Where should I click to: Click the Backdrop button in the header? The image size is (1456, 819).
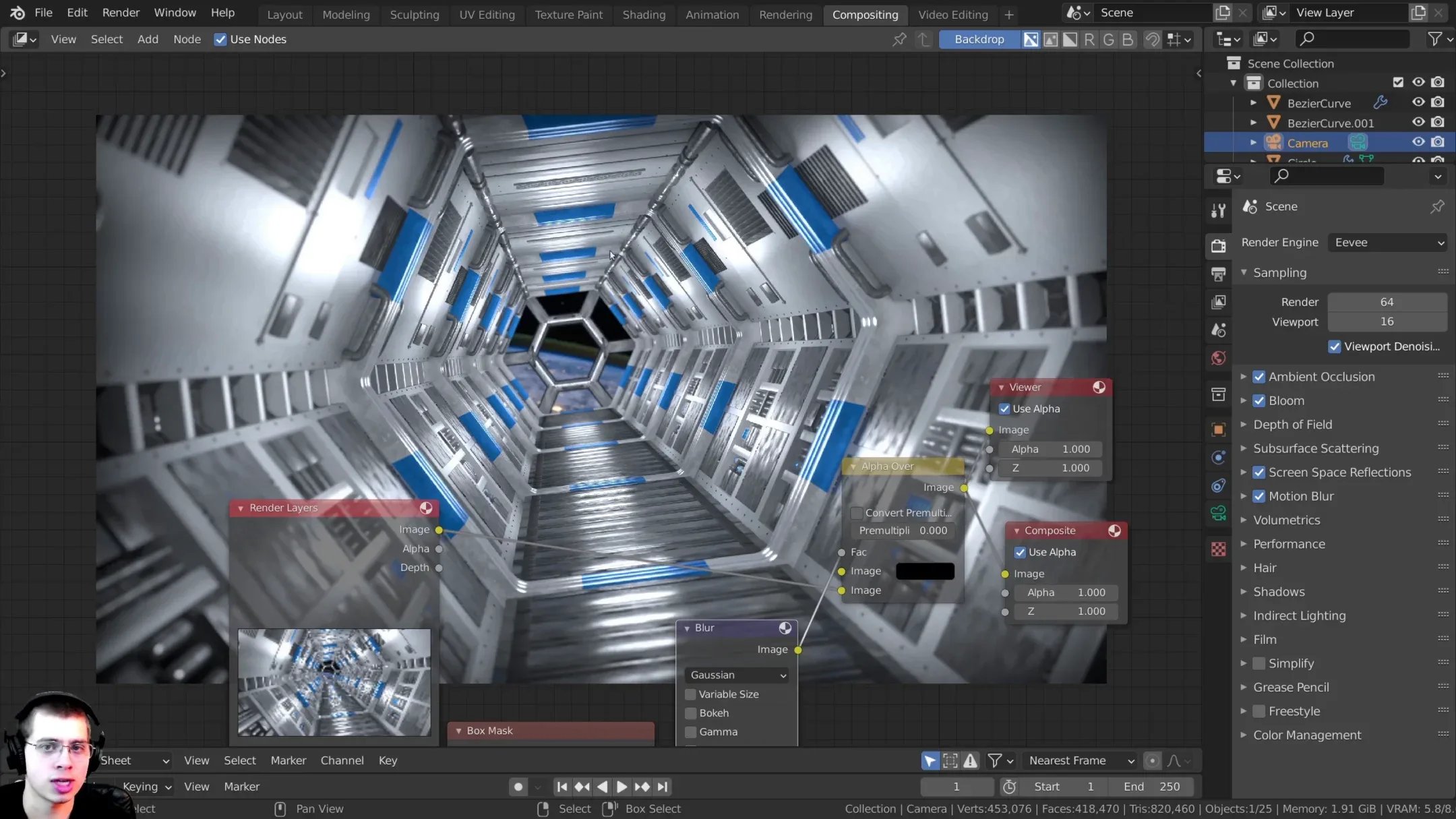click(x=979, y=39)
